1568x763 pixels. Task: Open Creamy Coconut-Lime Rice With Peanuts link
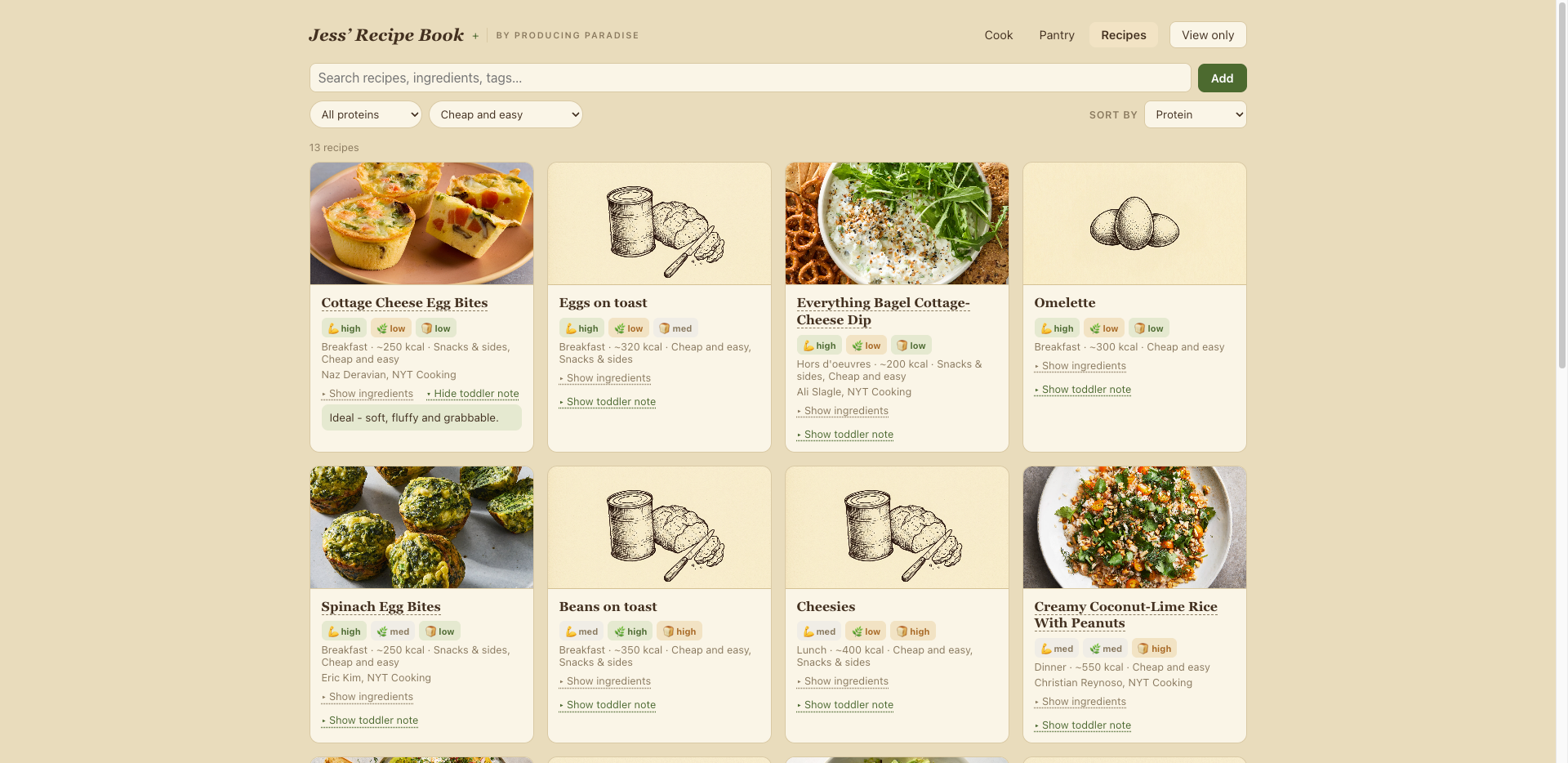click(1125, 615)
